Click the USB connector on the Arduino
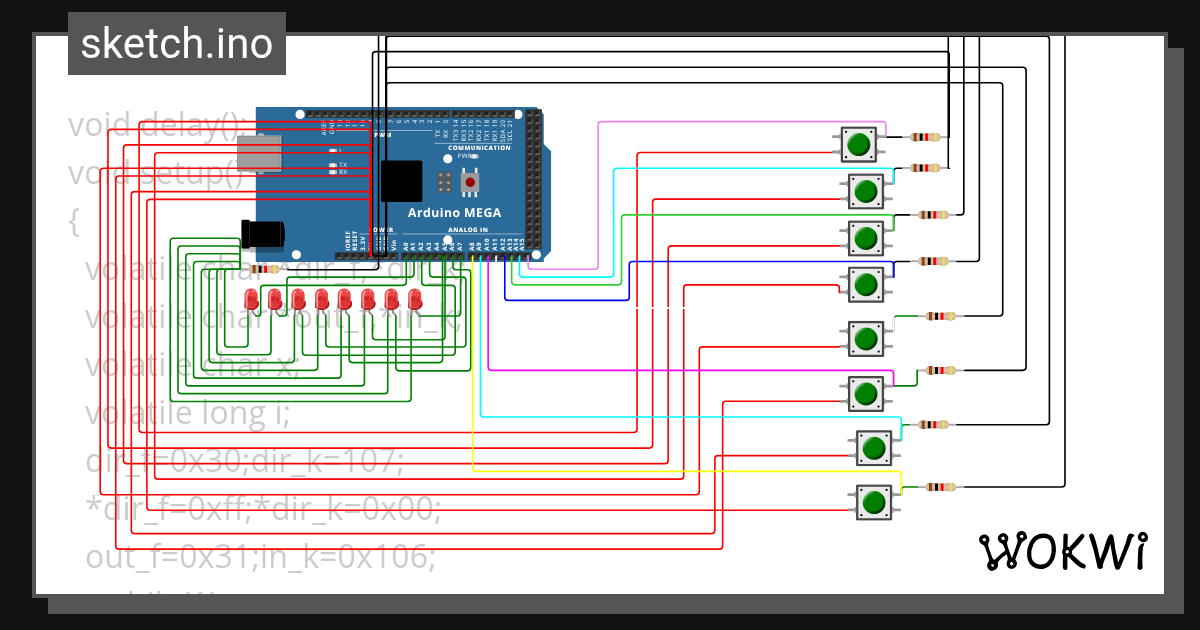 pyautogui.click(x=258, y=155)
